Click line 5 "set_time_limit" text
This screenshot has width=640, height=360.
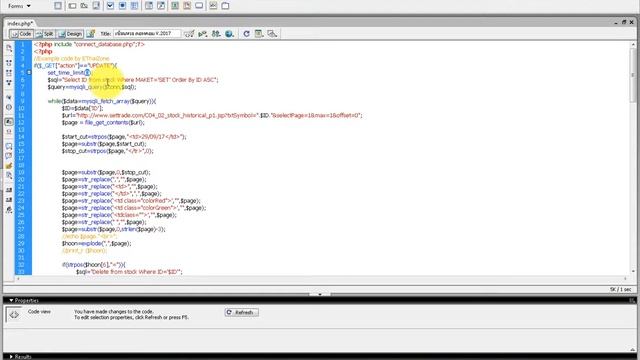66,73
